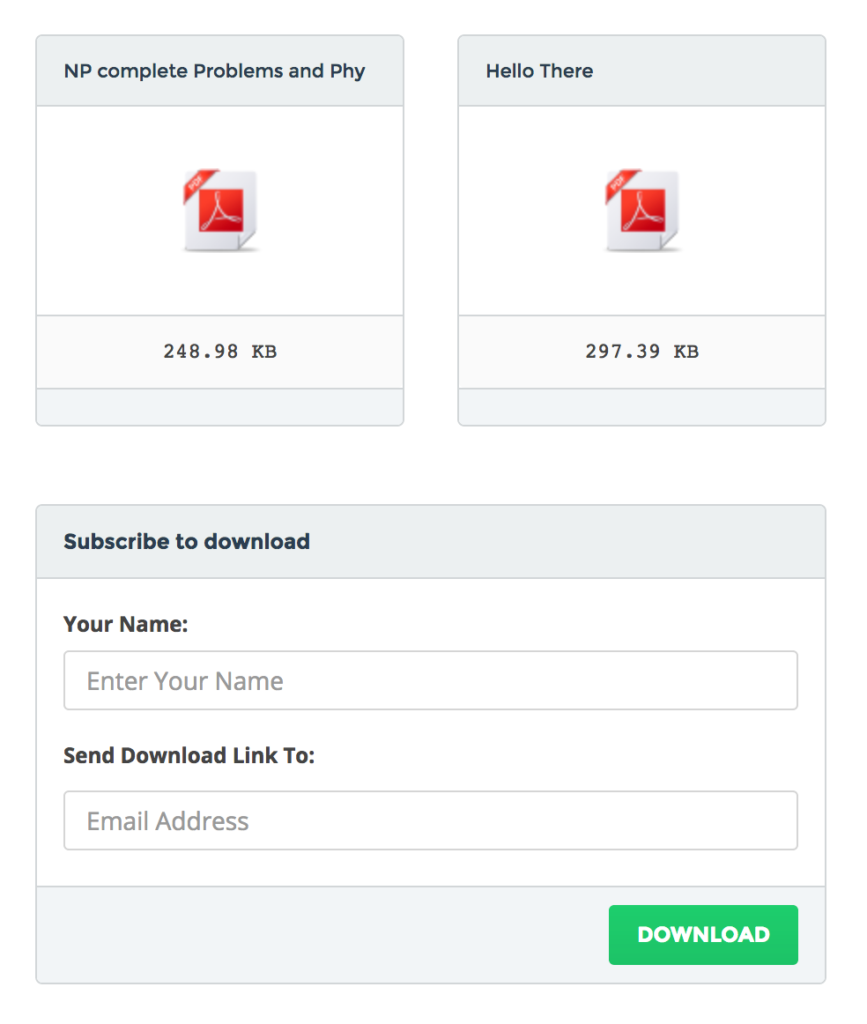Select the red PDF file thumbnail on the left
This screenshot has width=867, height=1024.
click(219, 210)
